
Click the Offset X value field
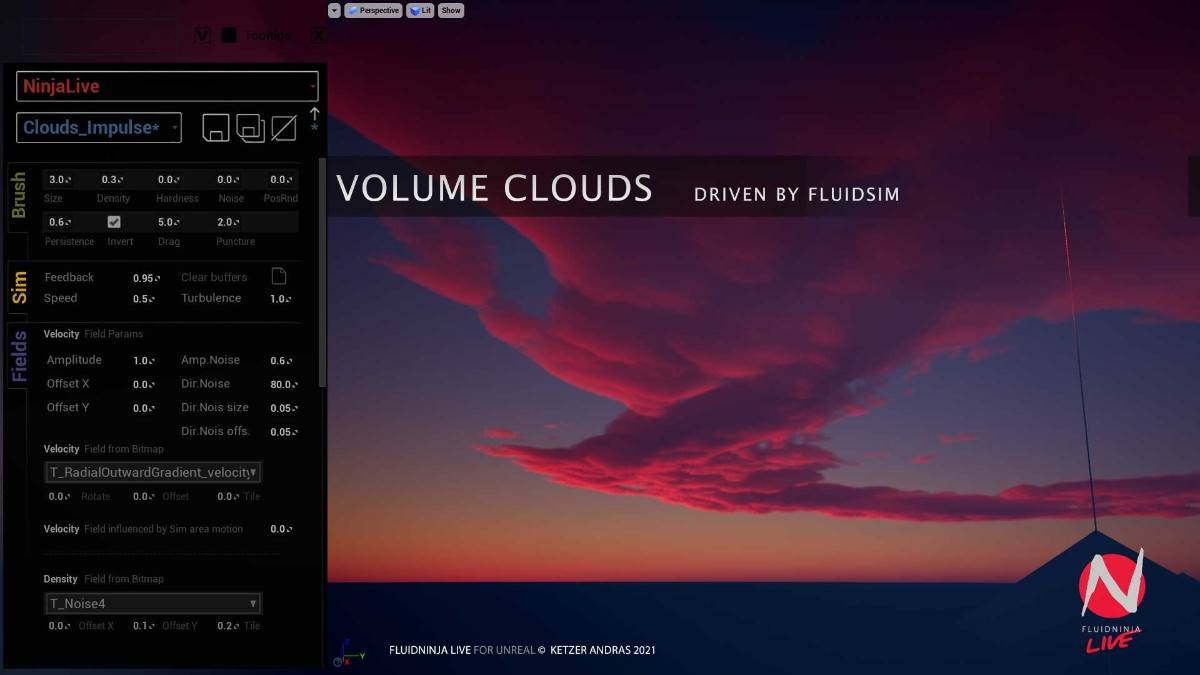[144, 384]
